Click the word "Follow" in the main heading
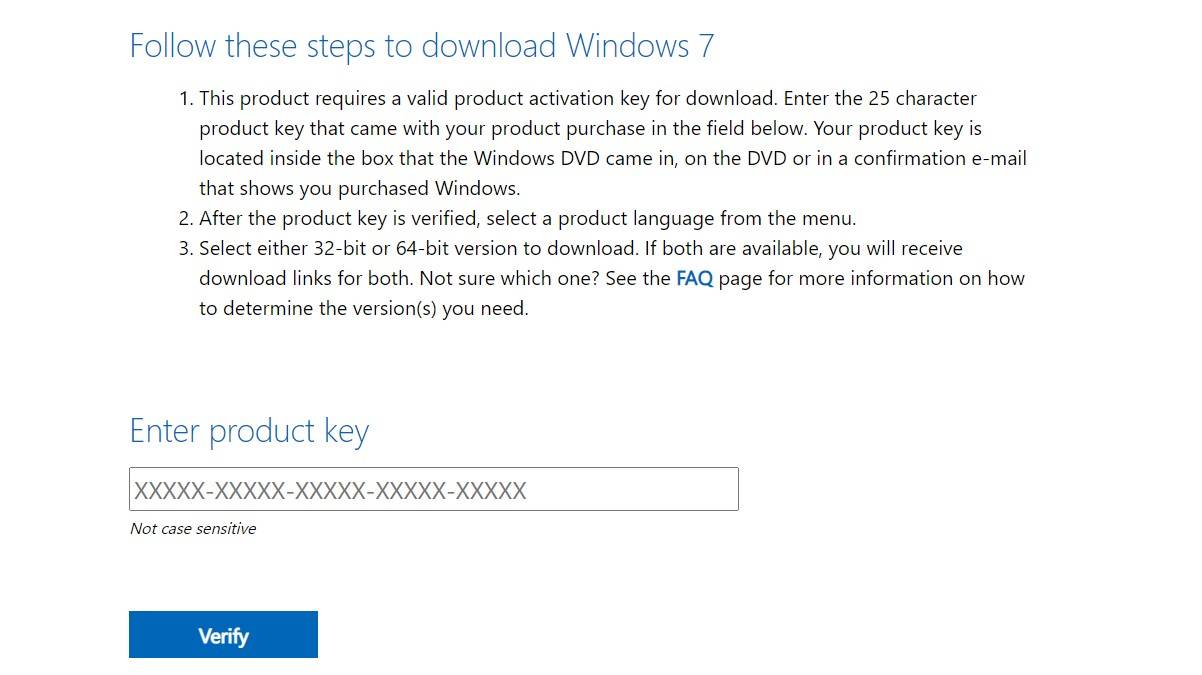 (173, 46)
